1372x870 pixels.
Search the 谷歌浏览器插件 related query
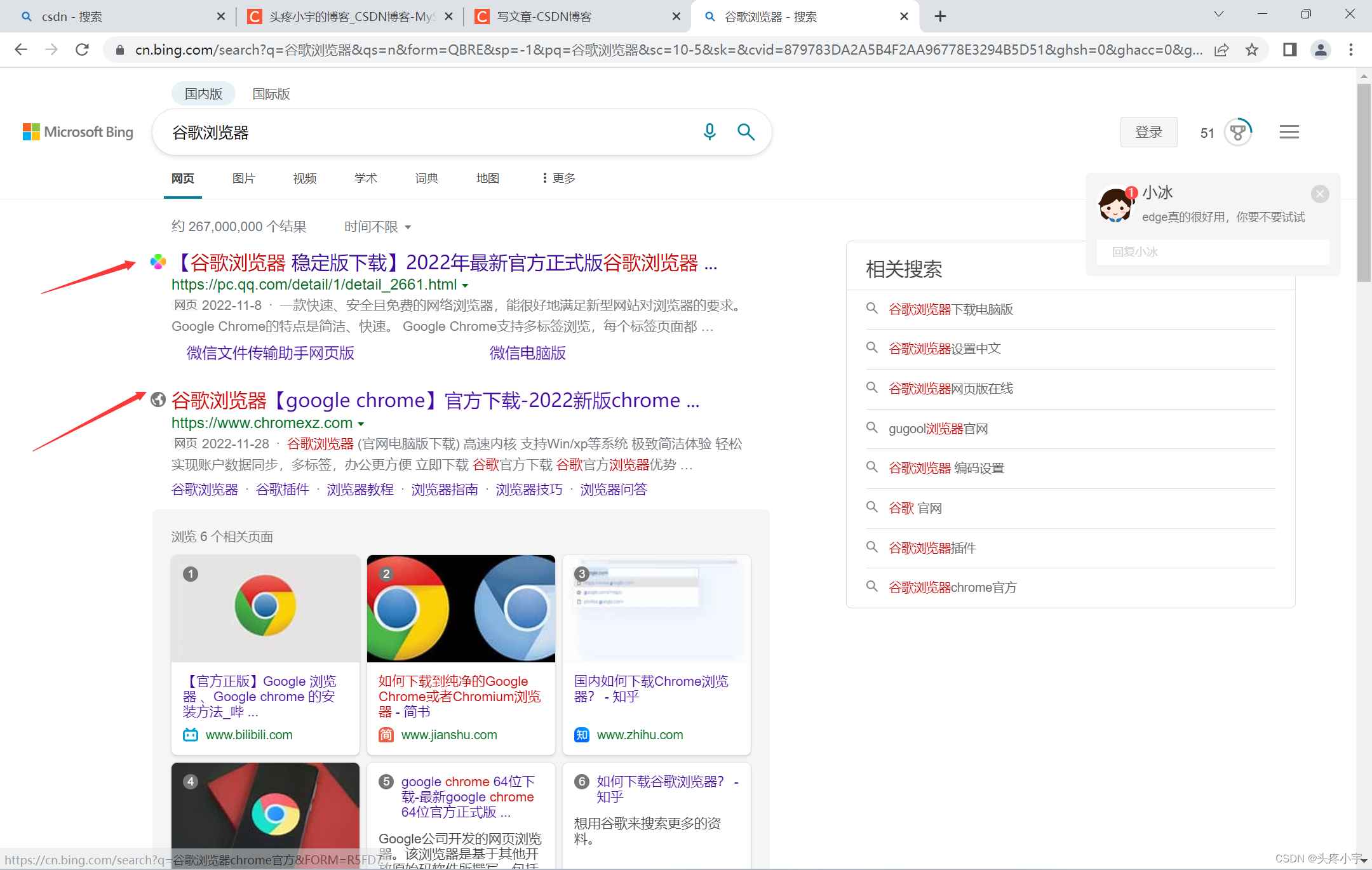pos(931,547)
